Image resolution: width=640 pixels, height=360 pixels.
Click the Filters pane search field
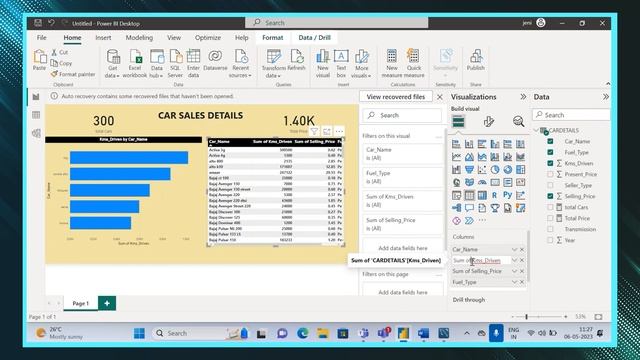(x=402, y=116)
